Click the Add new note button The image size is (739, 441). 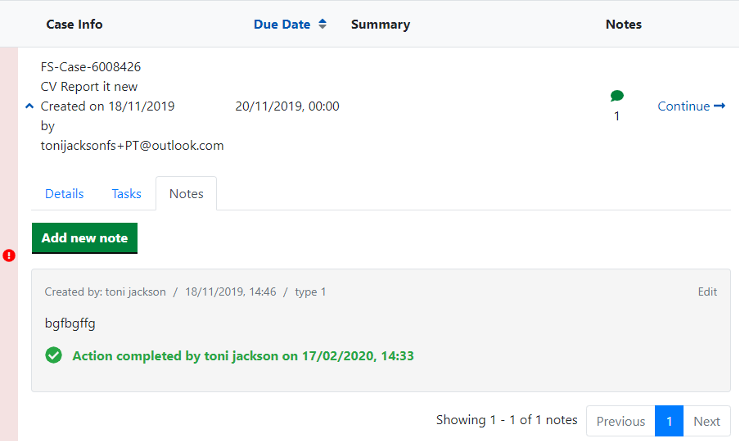click(x=85, y=238)
